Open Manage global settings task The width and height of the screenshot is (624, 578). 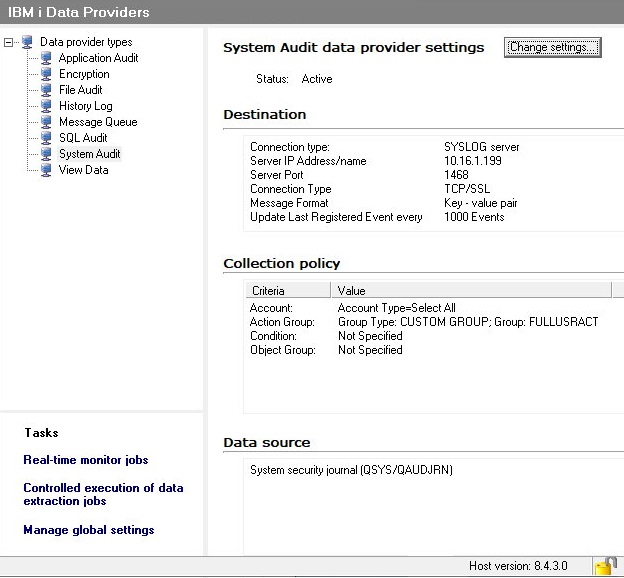click(x=89, y=530)
